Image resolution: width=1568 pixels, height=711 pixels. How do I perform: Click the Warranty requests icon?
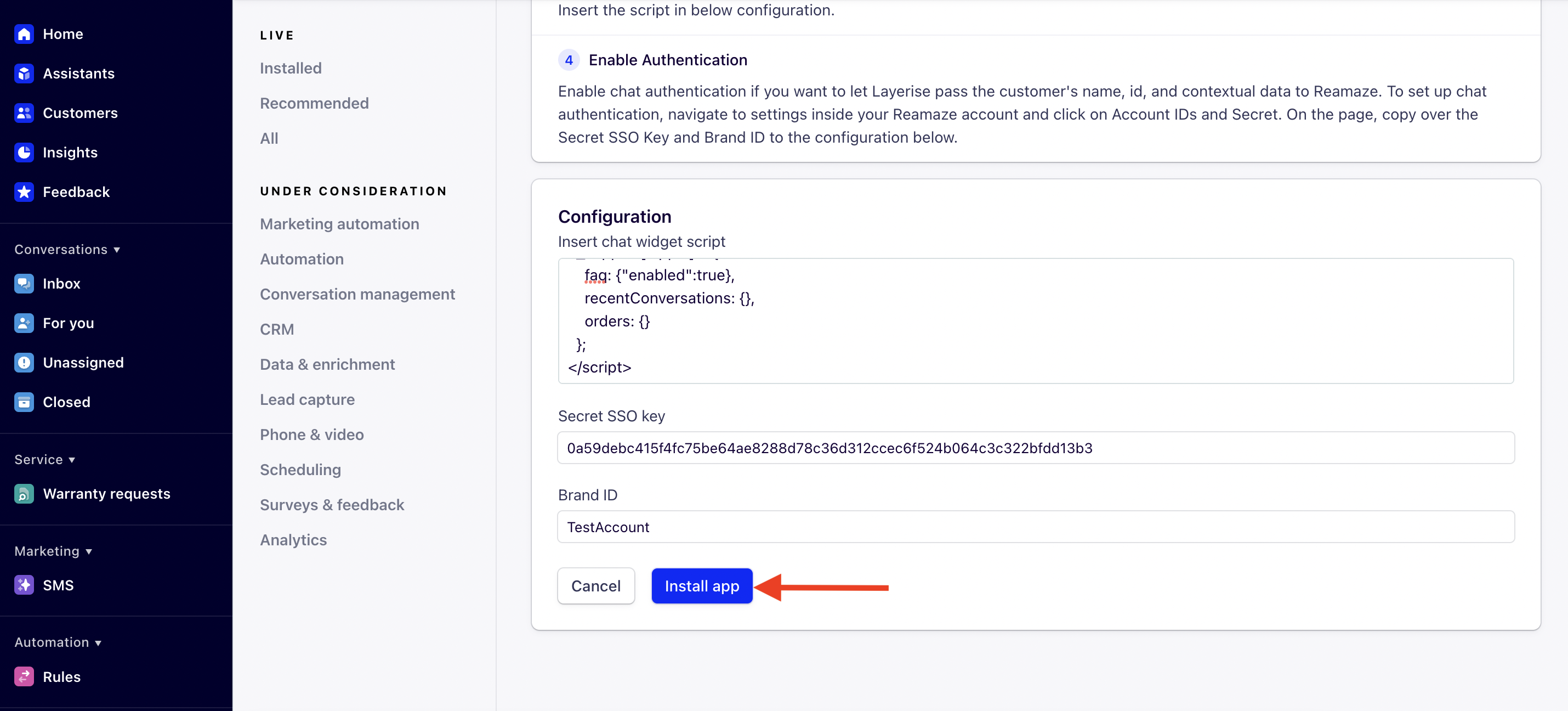point(24,494)
